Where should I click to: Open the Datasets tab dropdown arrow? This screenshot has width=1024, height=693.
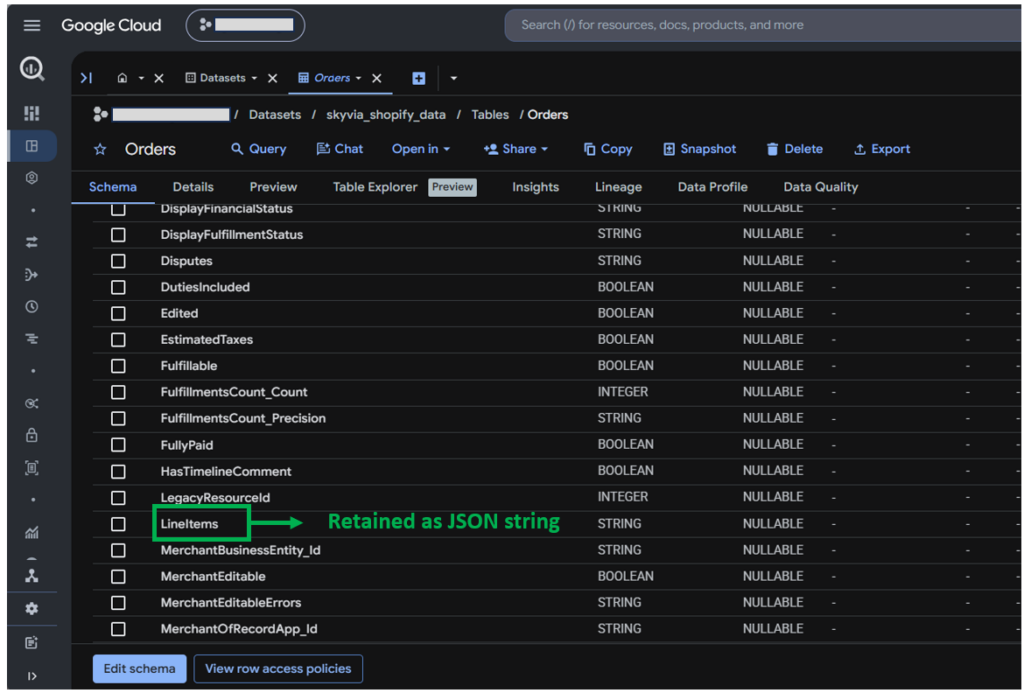point(255,78)
